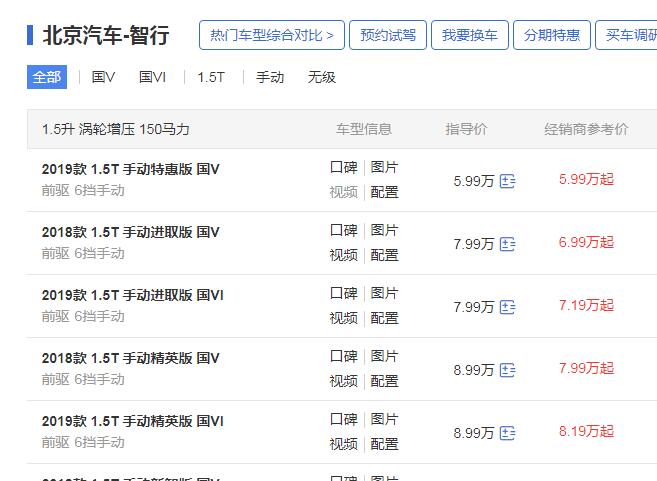Click the 指导价 column header
Image resolution: width=657 pixels, height=481 pixels.
point(466,129)
